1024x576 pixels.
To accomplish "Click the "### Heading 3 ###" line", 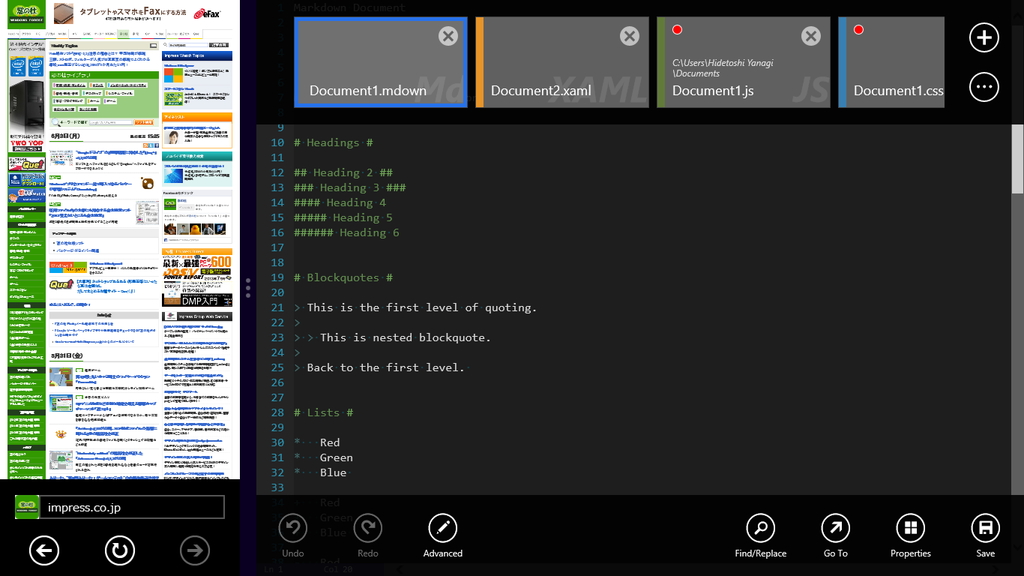I will (x=349, y=187).
